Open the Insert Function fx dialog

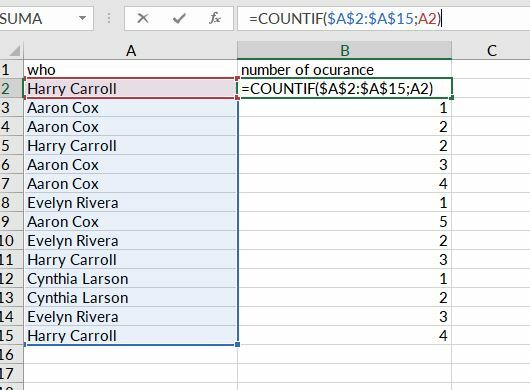215,18
